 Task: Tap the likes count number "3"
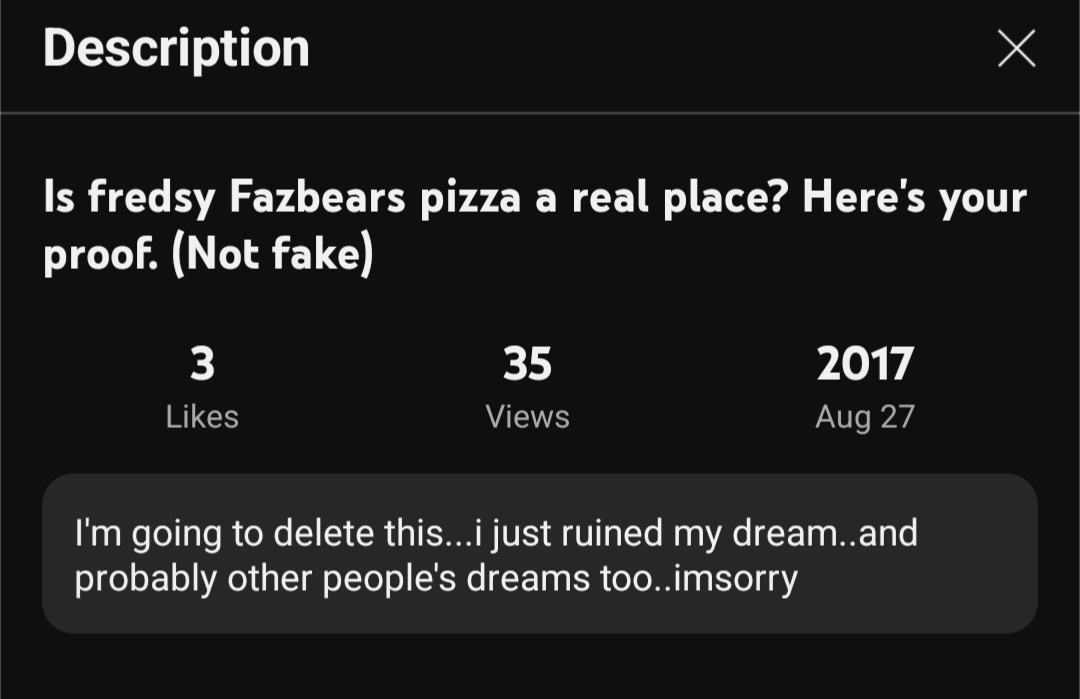(x=202, y=364)
